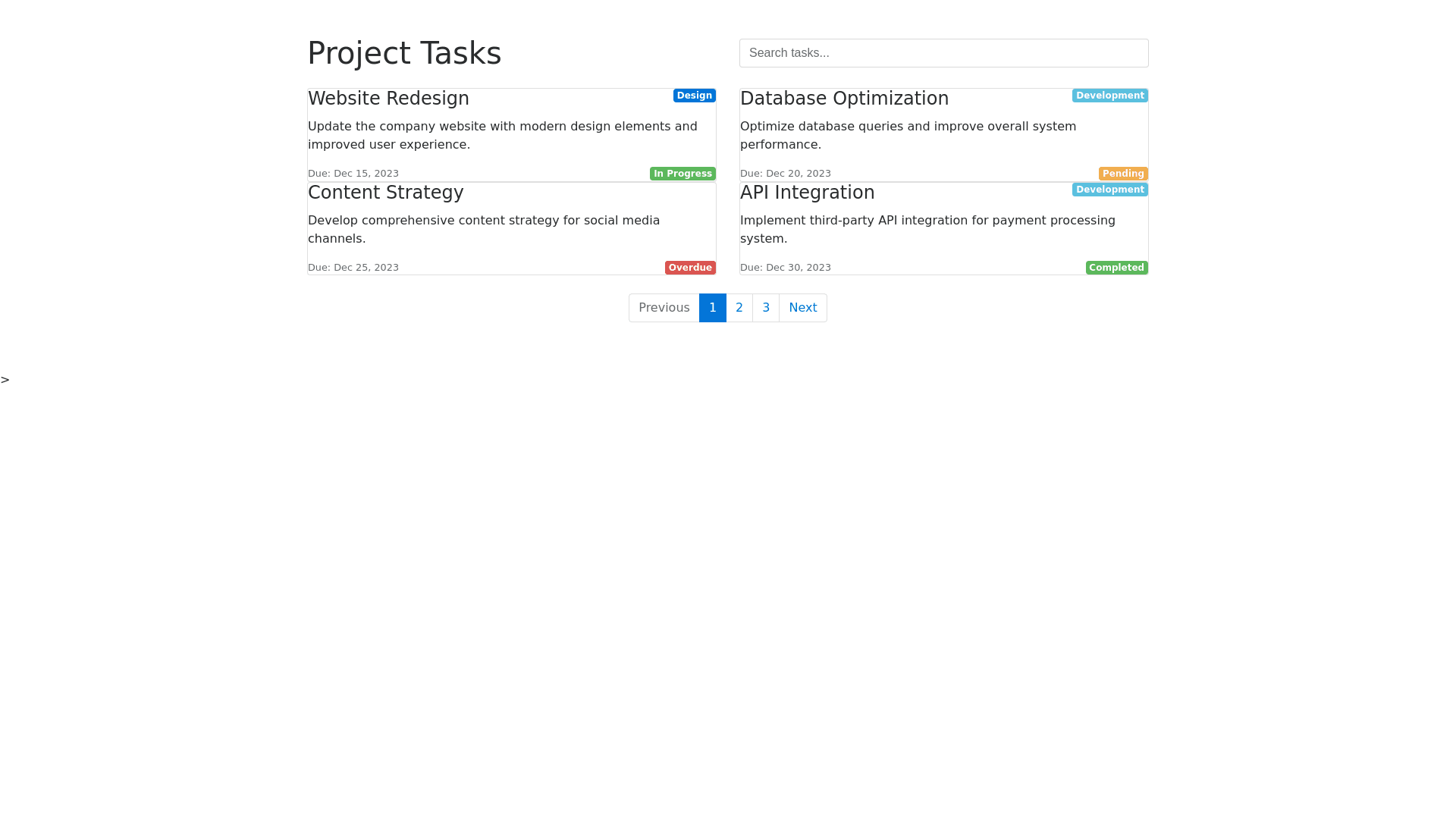The height and width of the screenshot is (819, 1456).
Task: Click the red Overdue status badge
Action: [x=690, y=268]
